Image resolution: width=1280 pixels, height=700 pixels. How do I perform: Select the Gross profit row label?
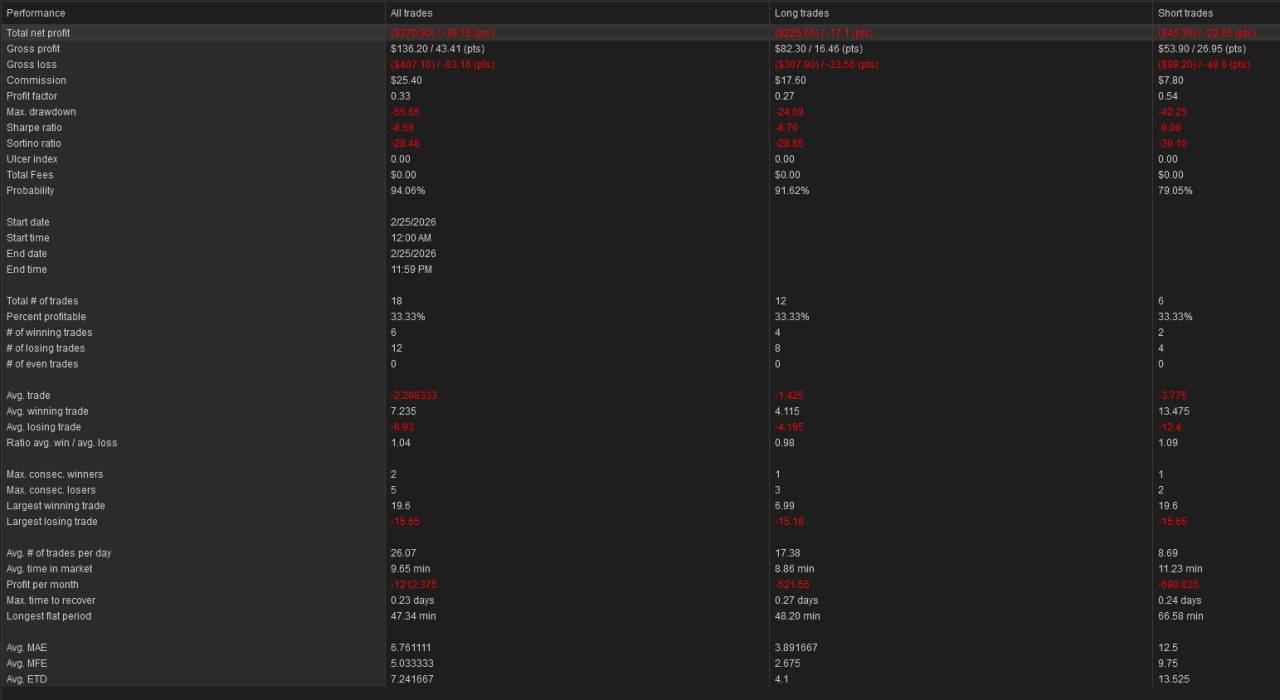pos(33,49)
